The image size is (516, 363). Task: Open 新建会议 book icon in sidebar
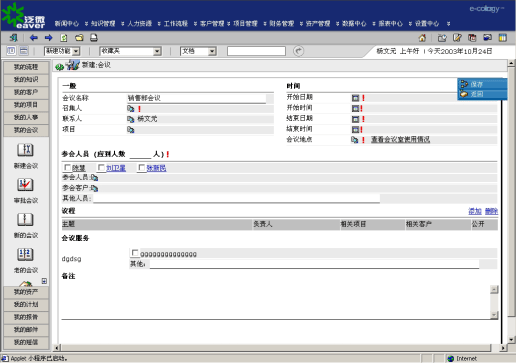coord(25,150)
